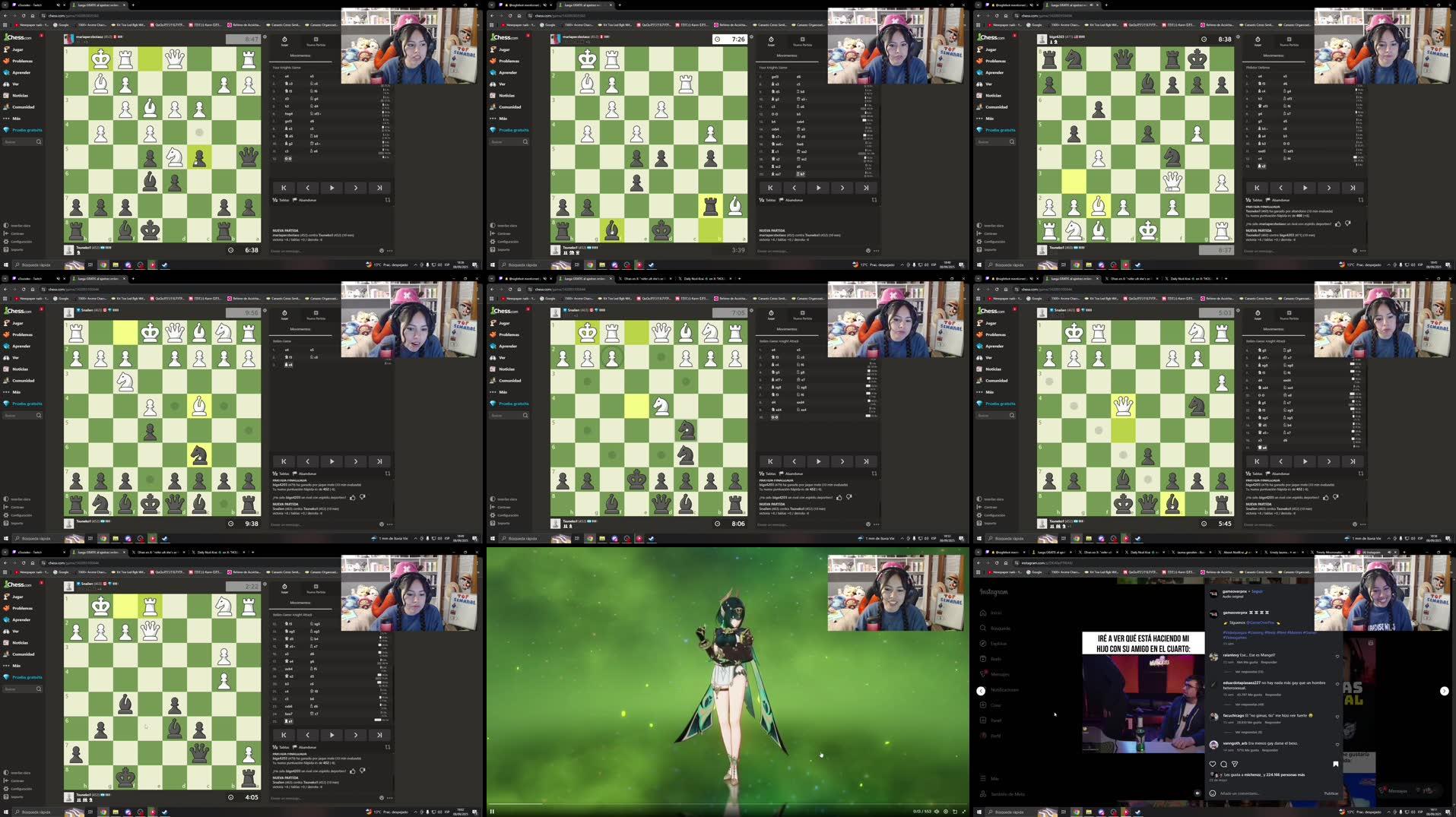
Task: Pause the fullscreen character video
Action: (x=492, y=811)
